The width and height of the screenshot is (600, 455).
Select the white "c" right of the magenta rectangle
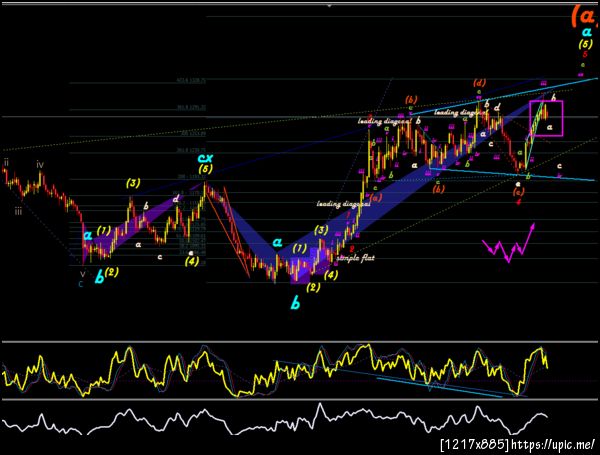tap(559, 166)
